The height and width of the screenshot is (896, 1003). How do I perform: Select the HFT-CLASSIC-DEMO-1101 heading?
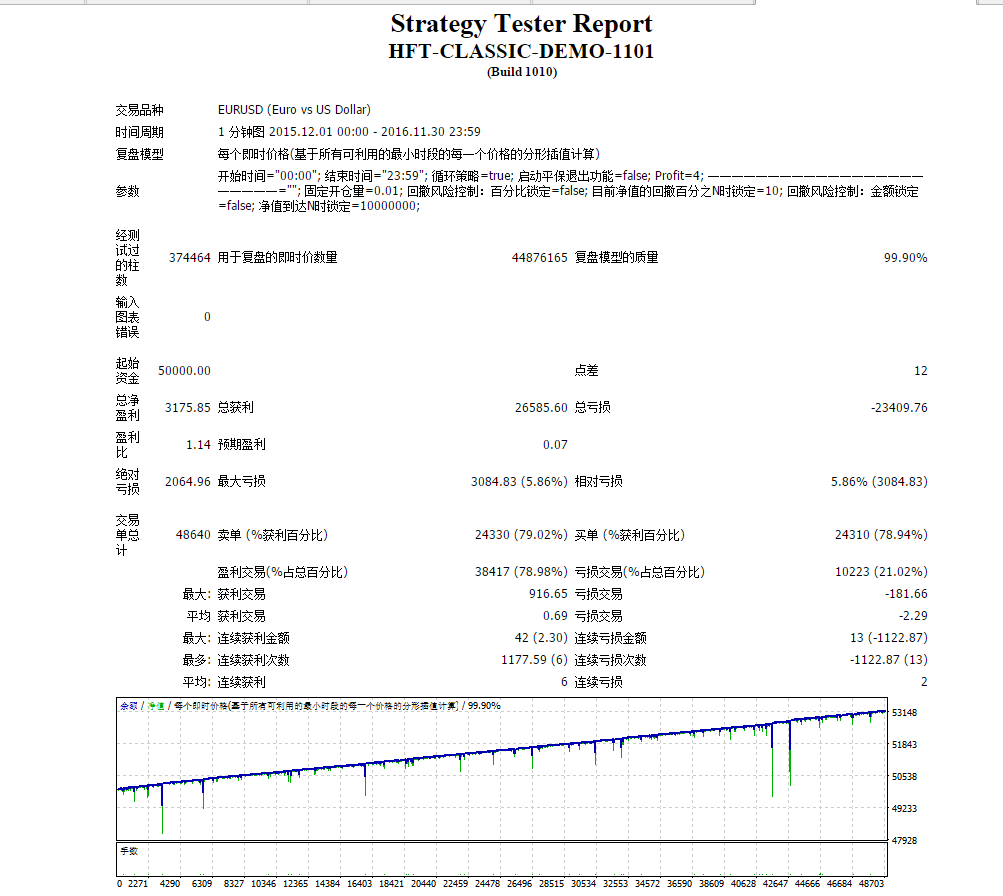(521, 51)
